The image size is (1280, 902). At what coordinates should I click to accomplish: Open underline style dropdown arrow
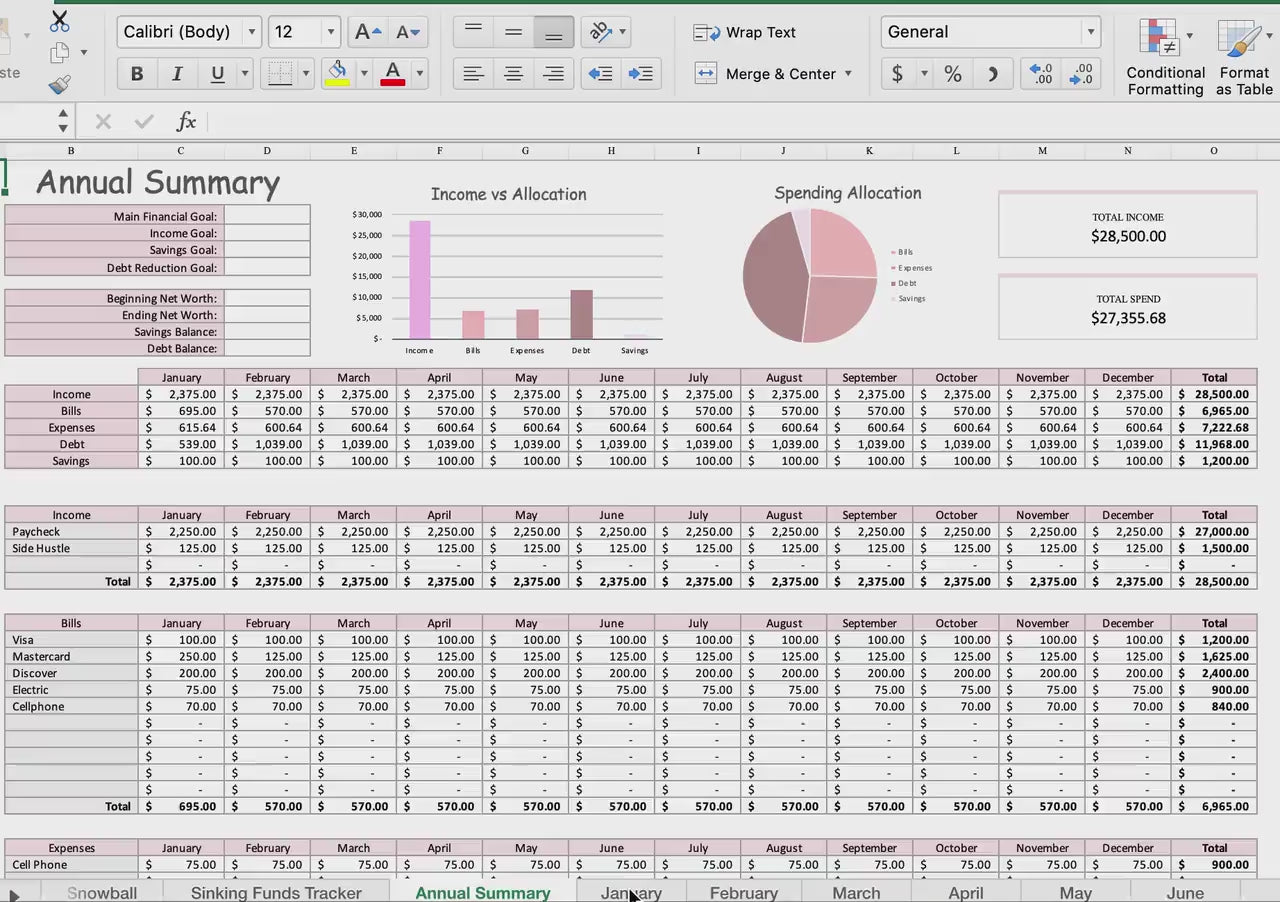click(244, 73)
